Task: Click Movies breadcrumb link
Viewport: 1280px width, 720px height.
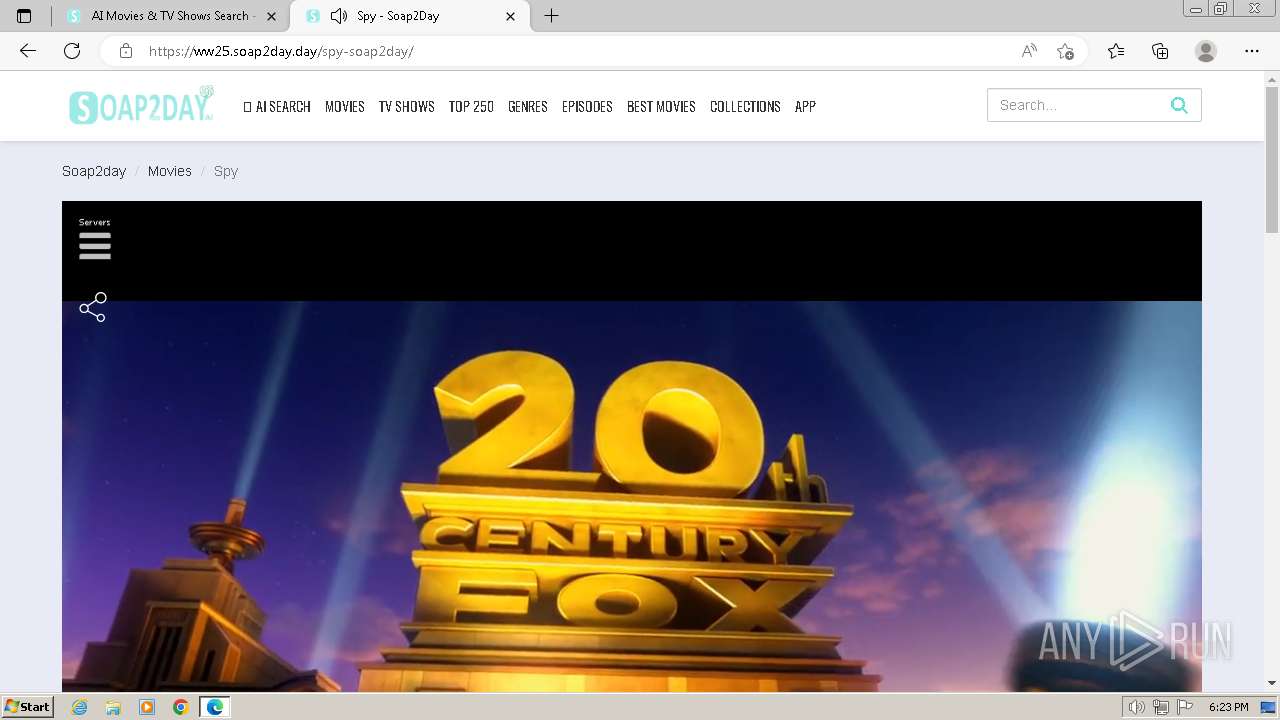Action: [169, 171]
